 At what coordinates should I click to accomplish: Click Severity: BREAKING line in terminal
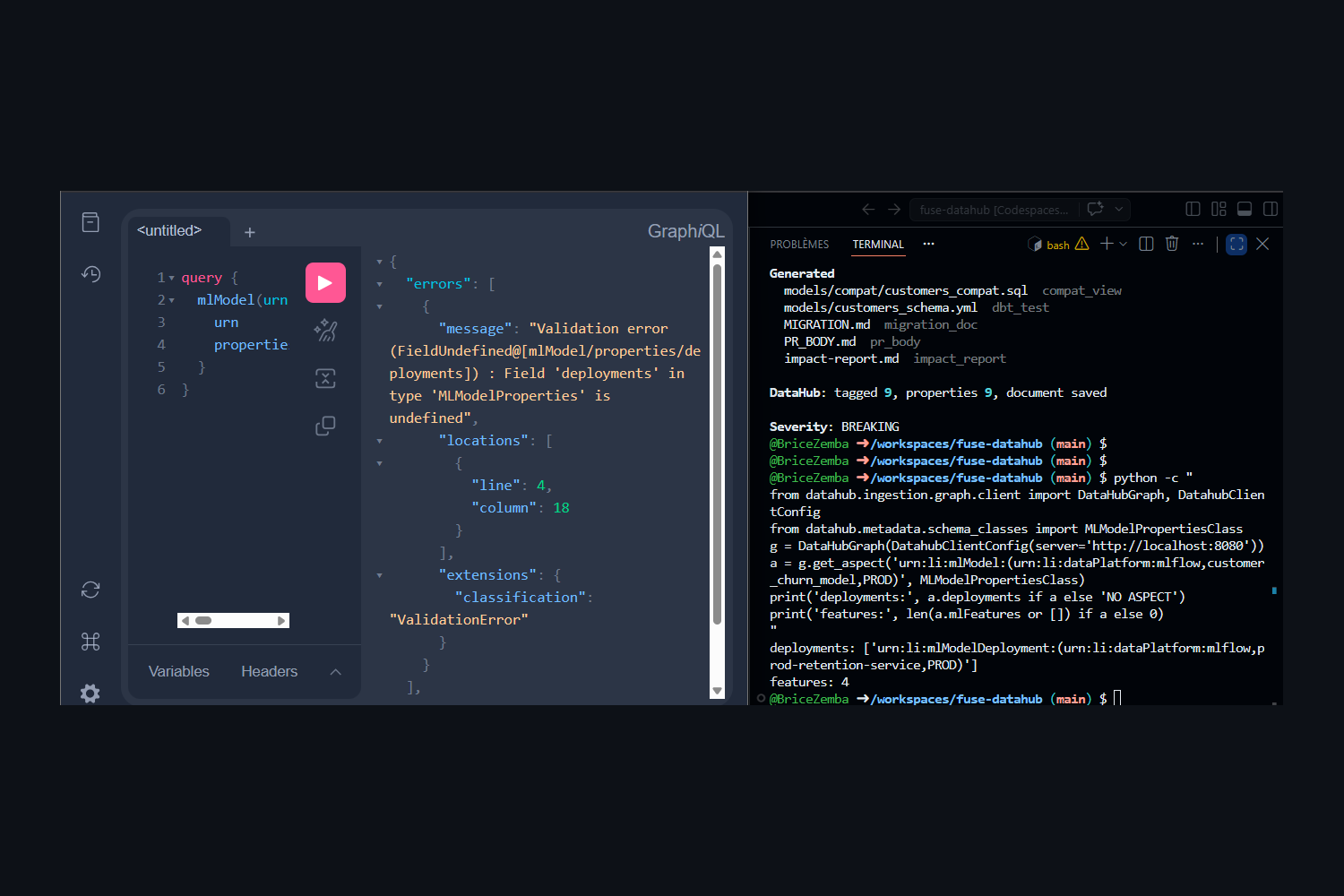coord(834,426)
